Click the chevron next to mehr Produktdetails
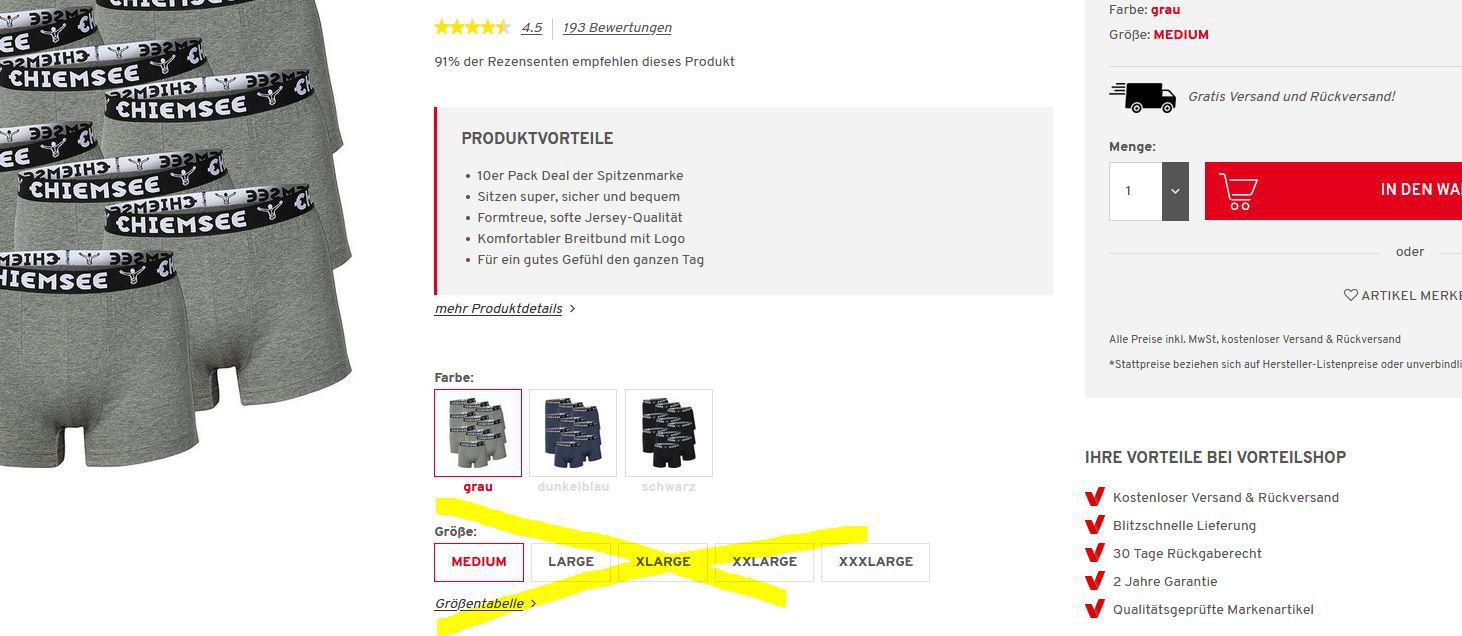The height and width of the screenshot is (636, 1462). pos(572,309)
